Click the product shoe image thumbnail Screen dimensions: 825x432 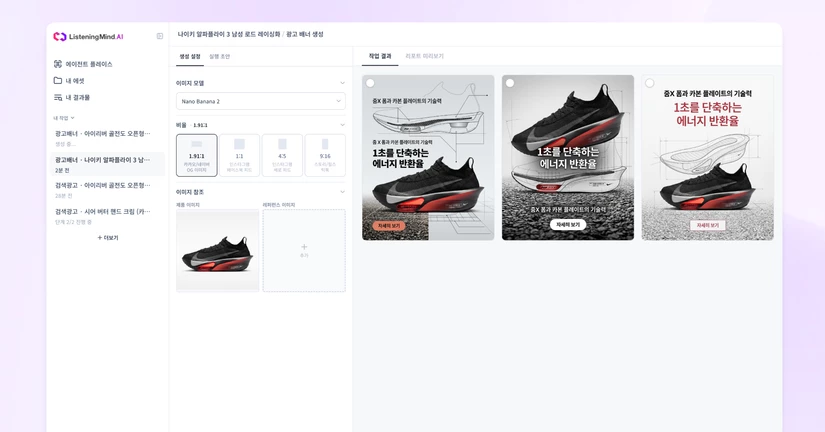[x=217, y=250]
